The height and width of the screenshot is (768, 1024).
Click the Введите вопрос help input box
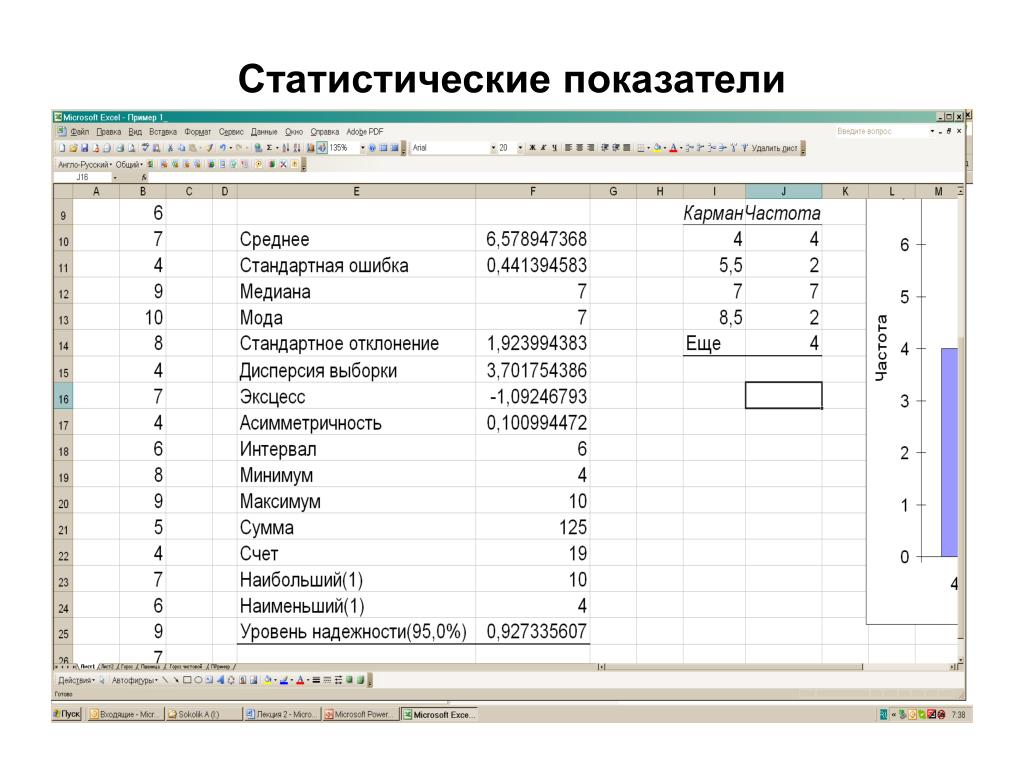[x=881, y=131]
